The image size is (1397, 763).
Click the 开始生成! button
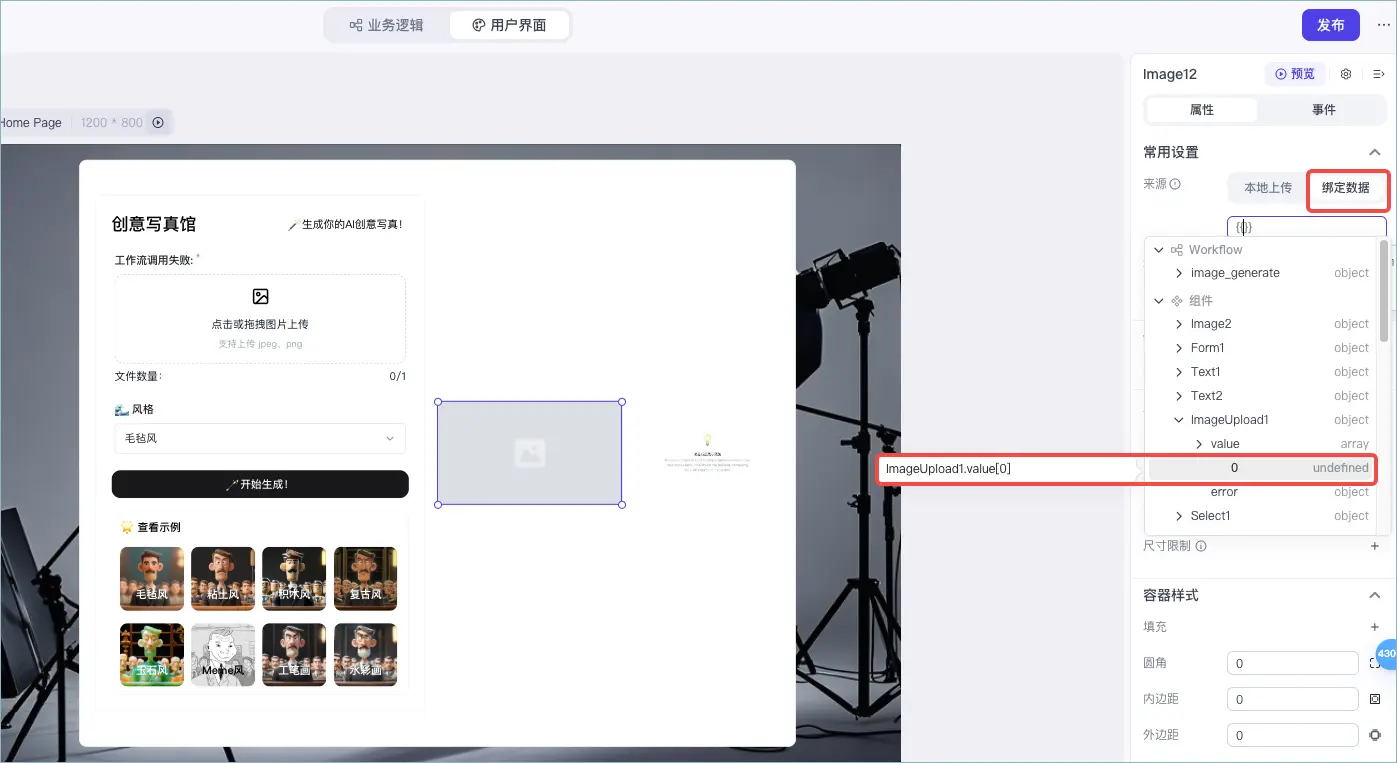pyautogui.click(x=260, y=484)
